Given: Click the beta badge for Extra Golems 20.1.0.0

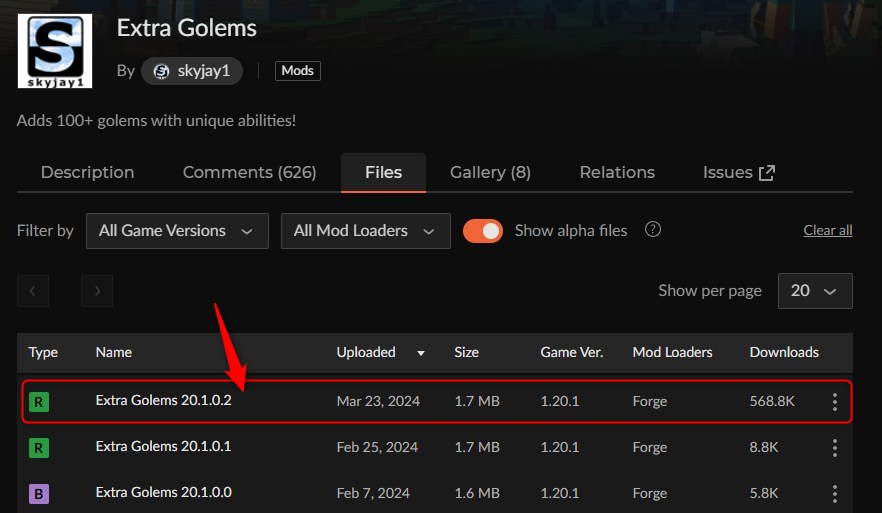Looking at the screenshot, I should pyautogui.click(x=39, y=494).
